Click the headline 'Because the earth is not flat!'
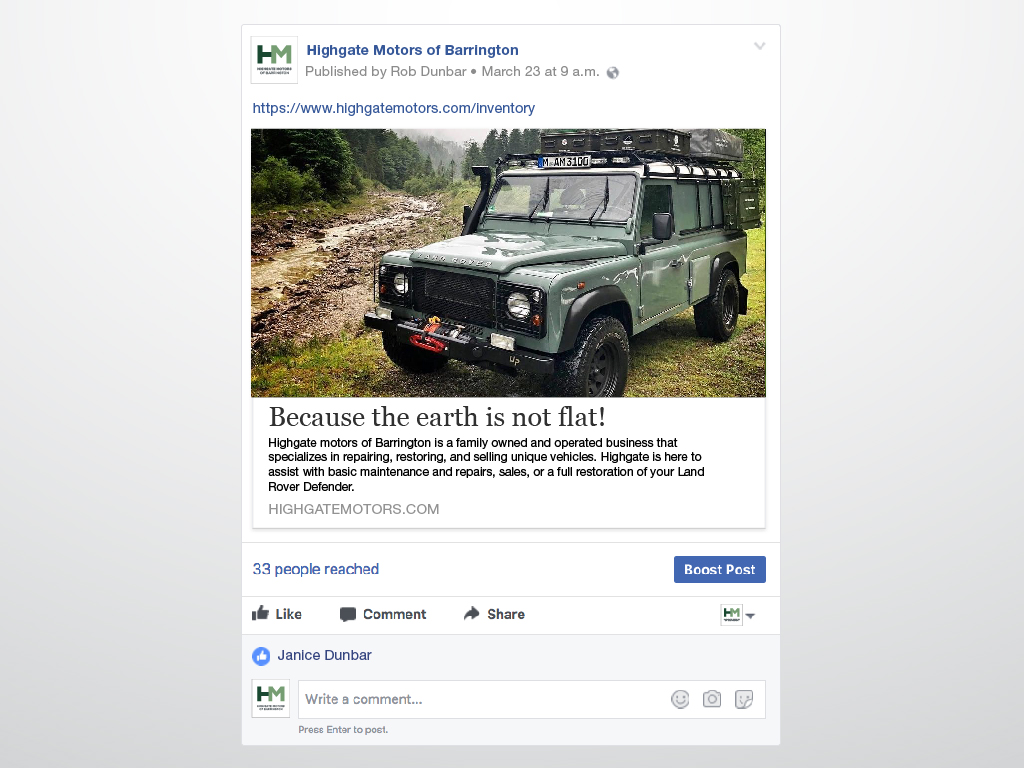Image resolution: width=1024 pixels, height=768 pixels. [x=437, y=417]
